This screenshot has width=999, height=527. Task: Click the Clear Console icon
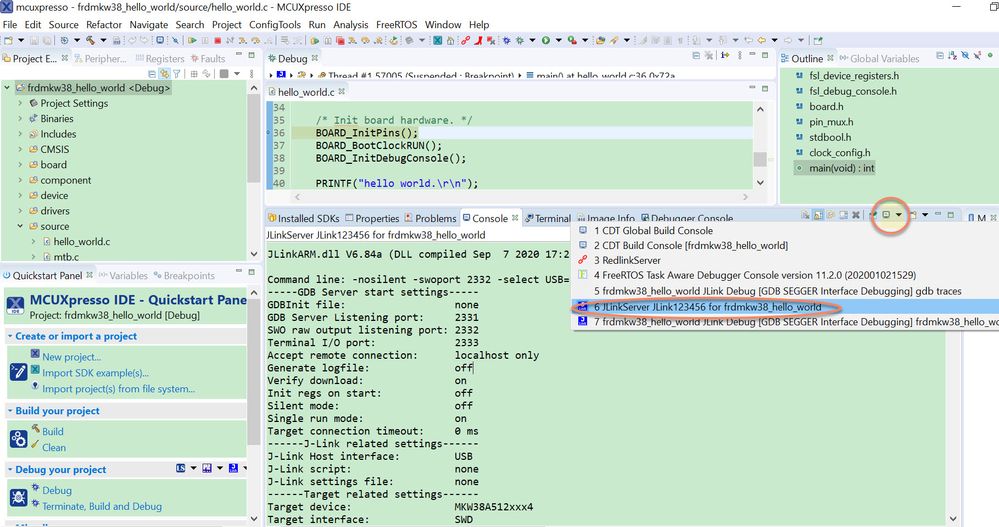coord(805,215)
